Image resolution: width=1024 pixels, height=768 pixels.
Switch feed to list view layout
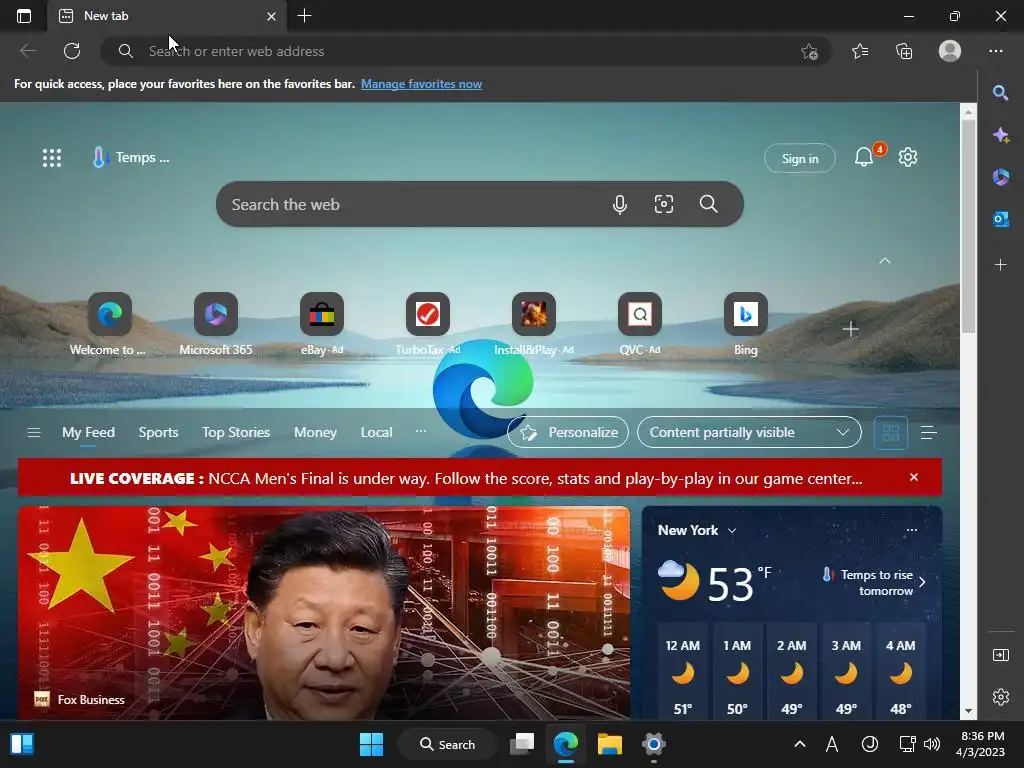coord(929,432)
